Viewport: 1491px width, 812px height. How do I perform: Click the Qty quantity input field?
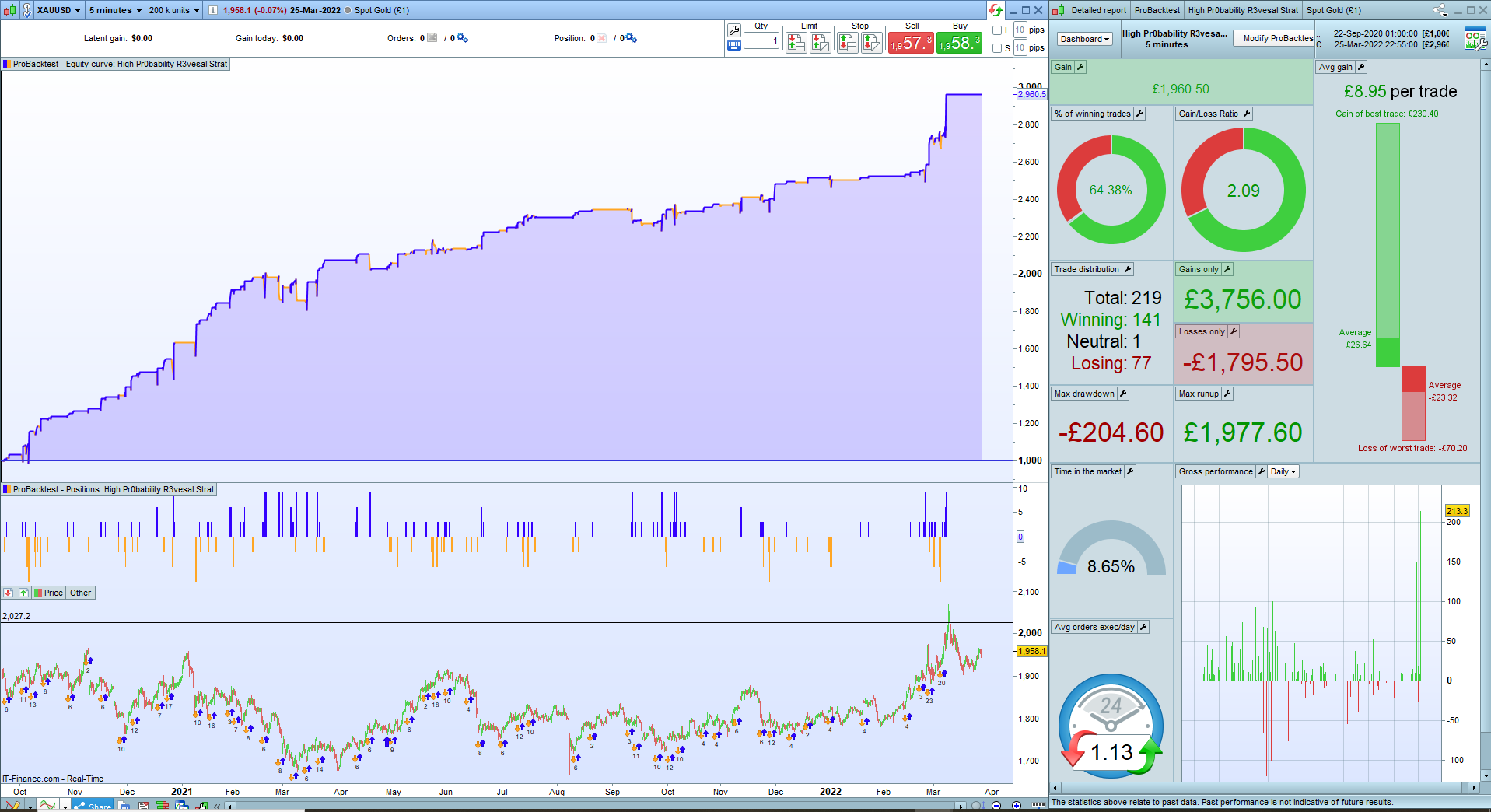pyautogui.click(x=761, y=41)
